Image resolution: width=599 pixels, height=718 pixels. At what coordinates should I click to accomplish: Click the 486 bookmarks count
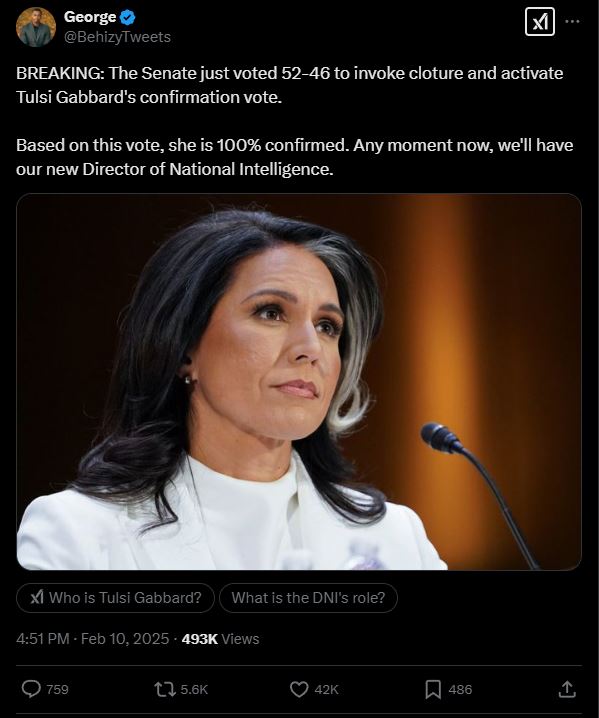click(x=460, y=689)
